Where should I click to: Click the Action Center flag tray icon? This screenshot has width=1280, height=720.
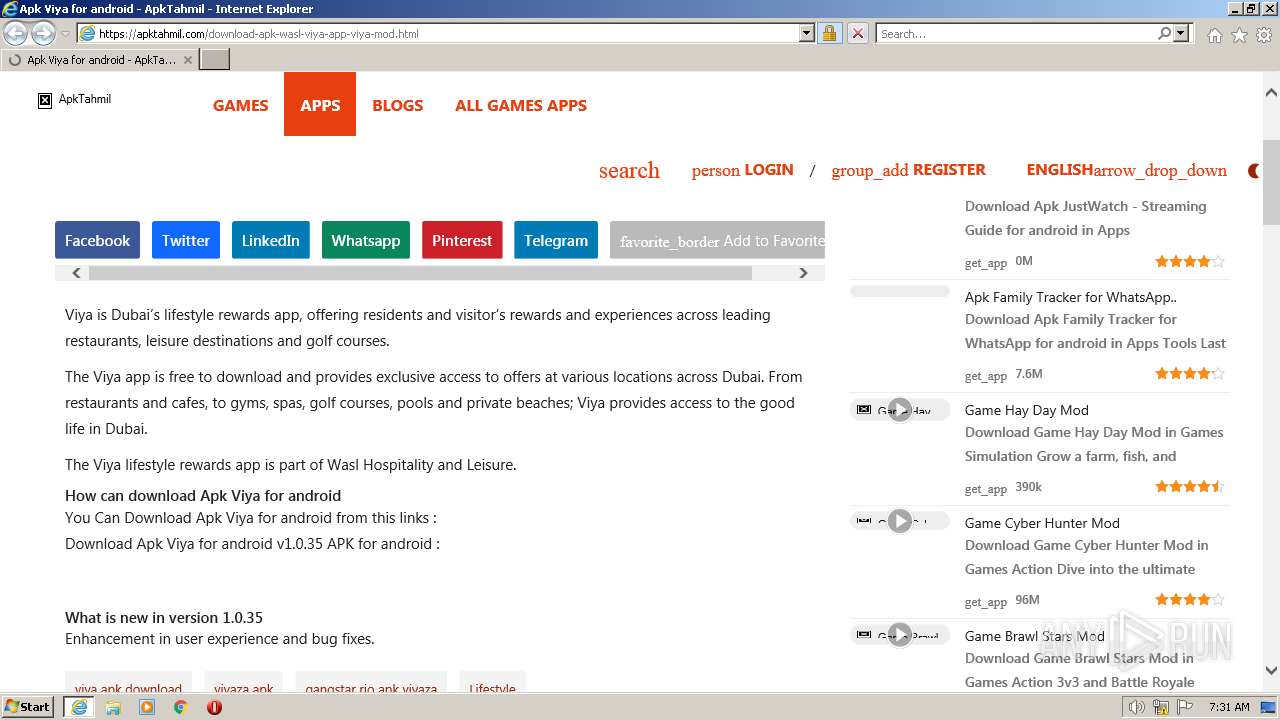[1185, 707]
